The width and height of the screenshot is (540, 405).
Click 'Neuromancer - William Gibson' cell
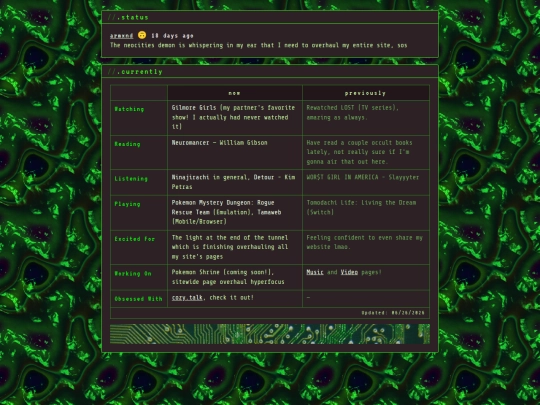(x=235, y=152)
